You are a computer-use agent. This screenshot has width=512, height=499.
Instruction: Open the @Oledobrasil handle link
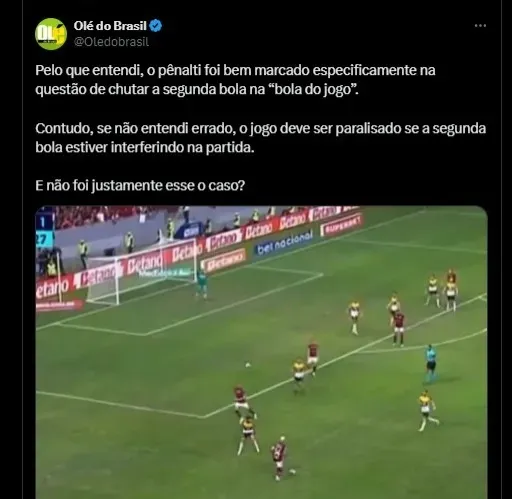pos(111,42)
